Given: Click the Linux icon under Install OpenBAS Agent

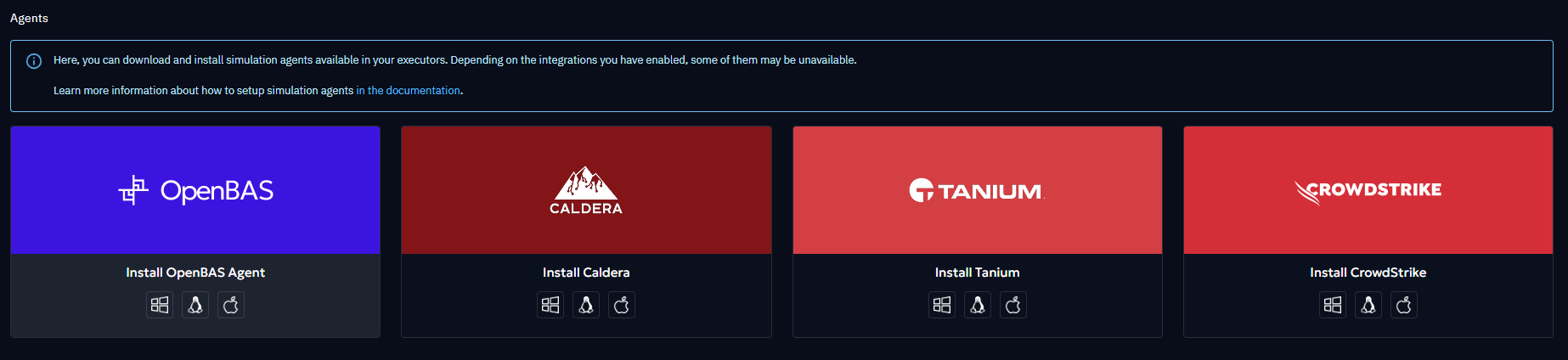Looking at the screenshot, I should click(x=195, y=305).
